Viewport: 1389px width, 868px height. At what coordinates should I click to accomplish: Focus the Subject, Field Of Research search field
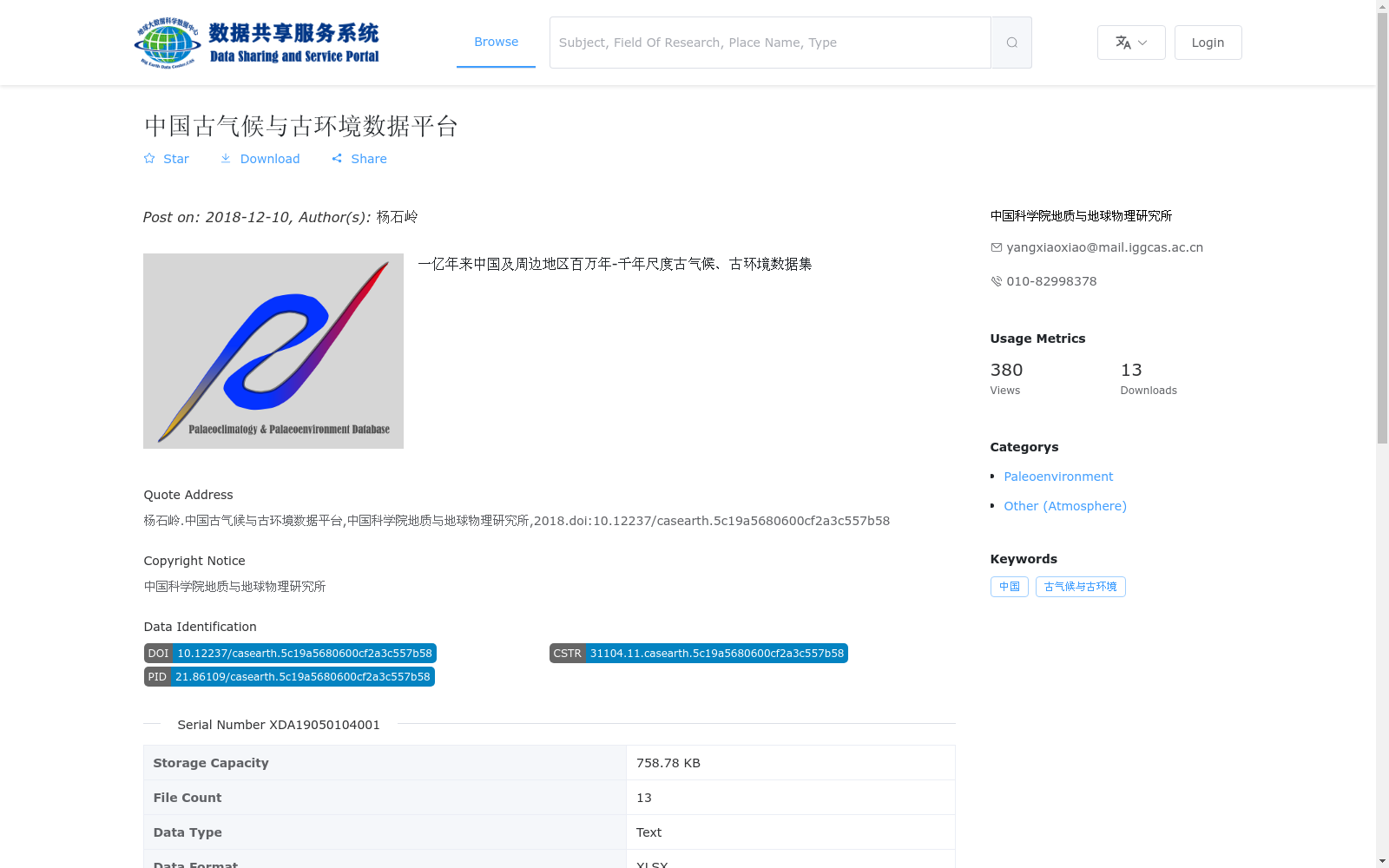click(x=770, y=43)
